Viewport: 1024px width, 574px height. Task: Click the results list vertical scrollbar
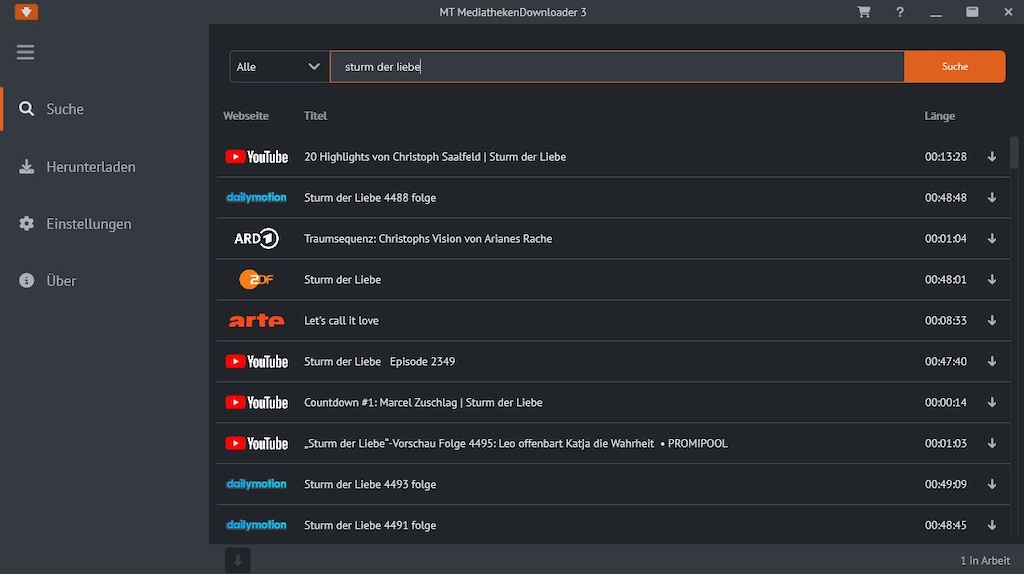(x=1014, y=152)
